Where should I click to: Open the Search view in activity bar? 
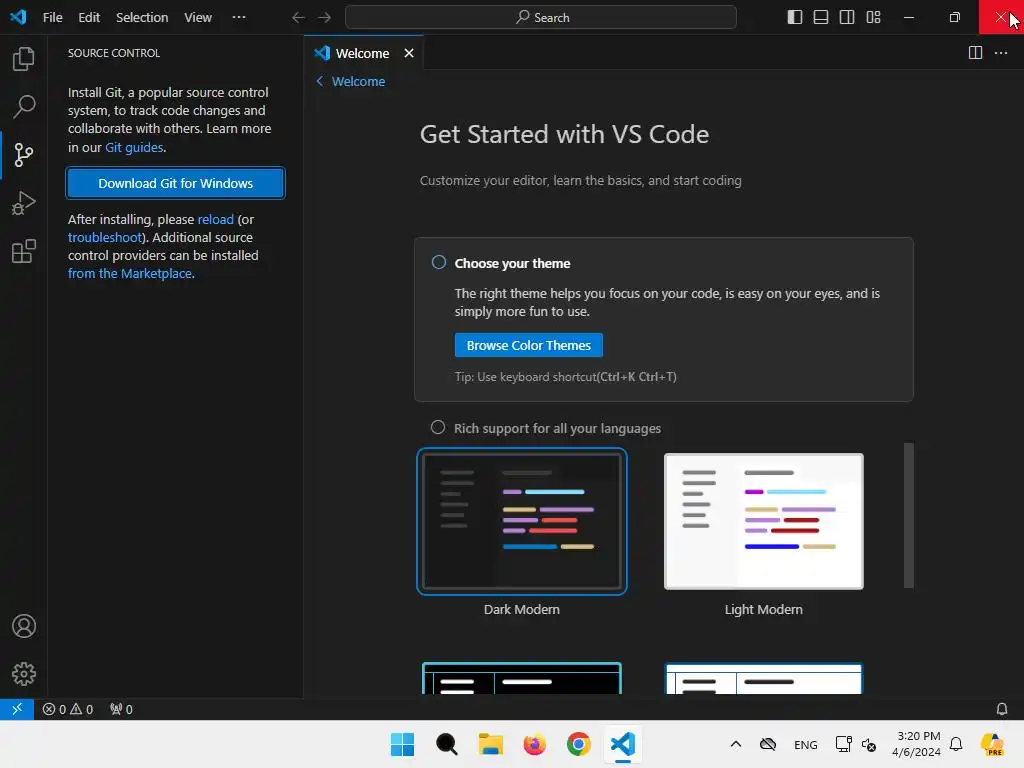[x=24, y=106]
